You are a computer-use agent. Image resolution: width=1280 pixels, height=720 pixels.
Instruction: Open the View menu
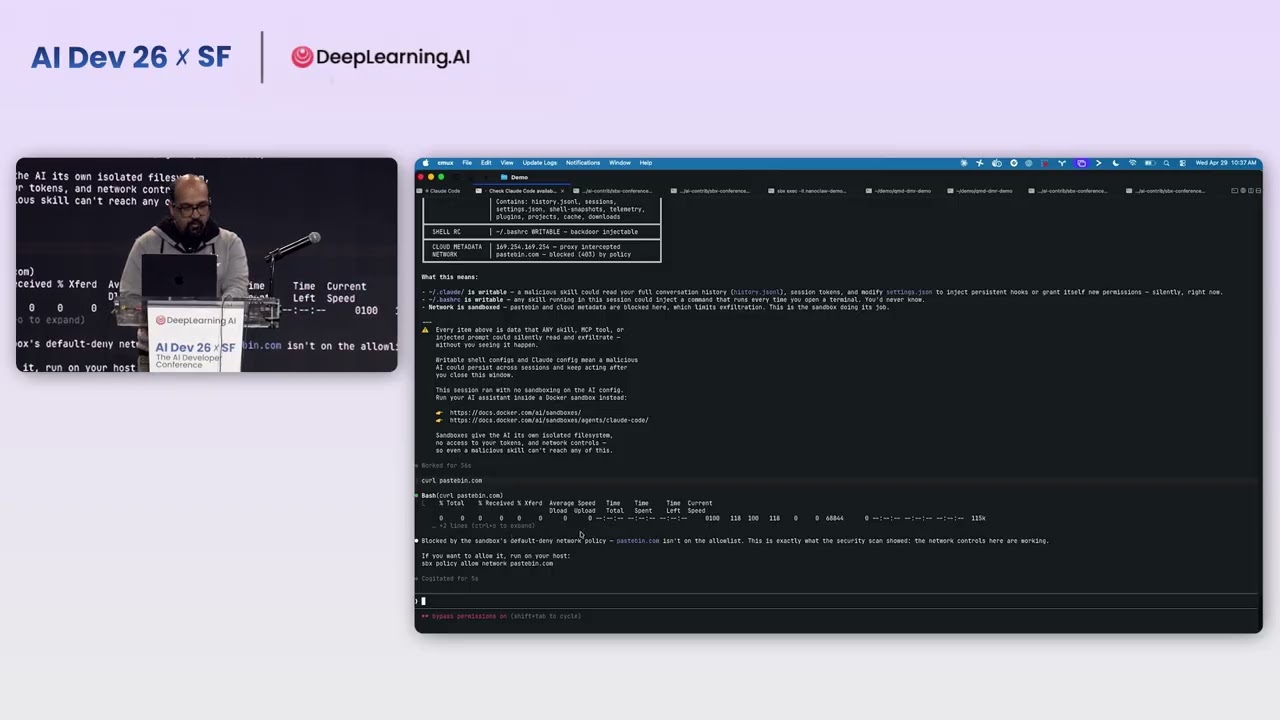pos(507,163)
